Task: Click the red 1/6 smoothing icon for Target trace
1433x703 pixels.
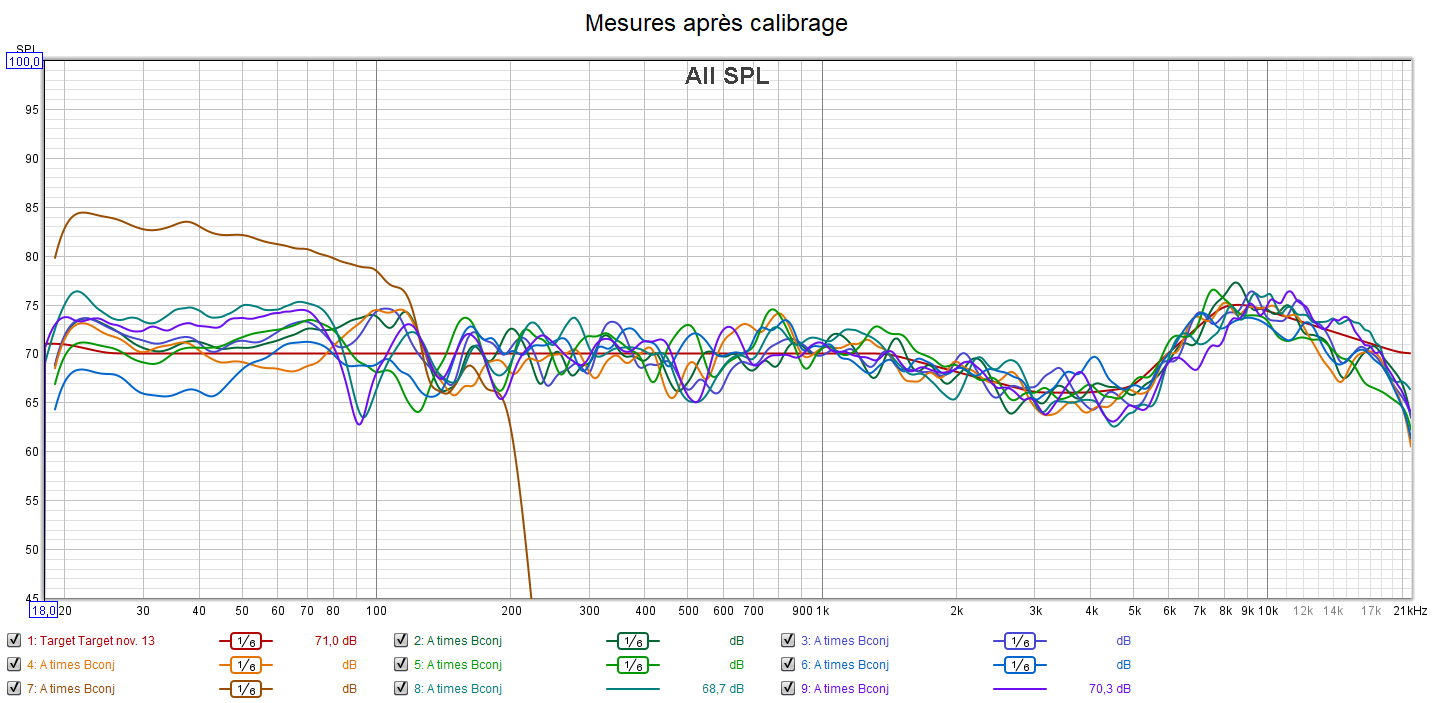Action: tap(245, 641)
